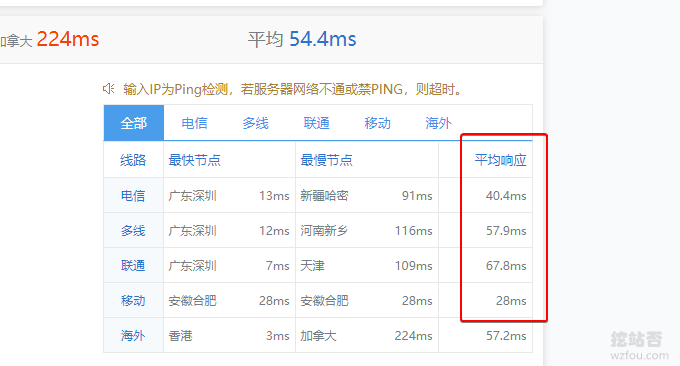Click the 7ms value
680x366 pixels.
click(x=278, y=265)
